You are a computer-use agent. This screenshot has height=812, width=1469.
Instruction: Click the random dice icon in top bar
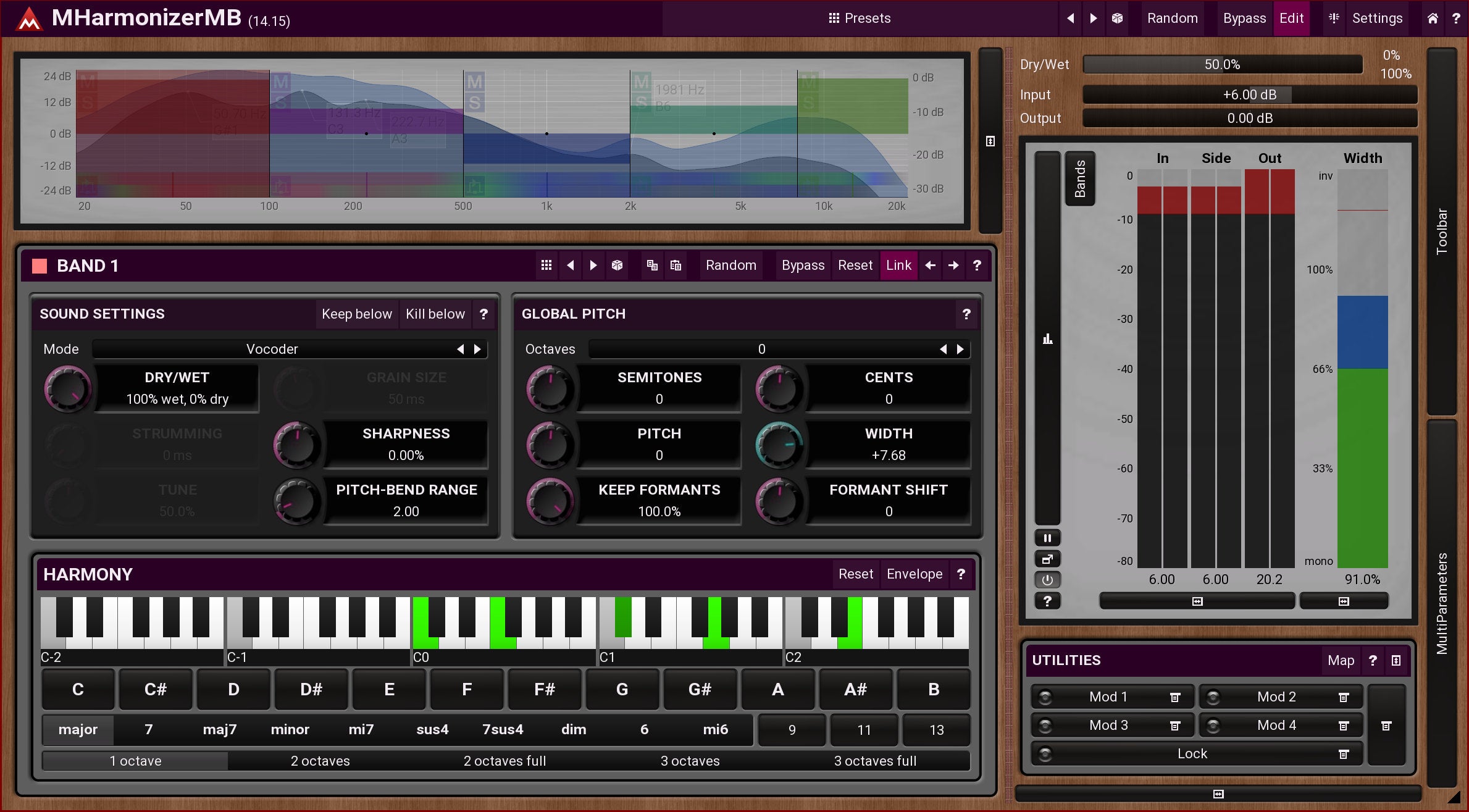(1117, 19)
